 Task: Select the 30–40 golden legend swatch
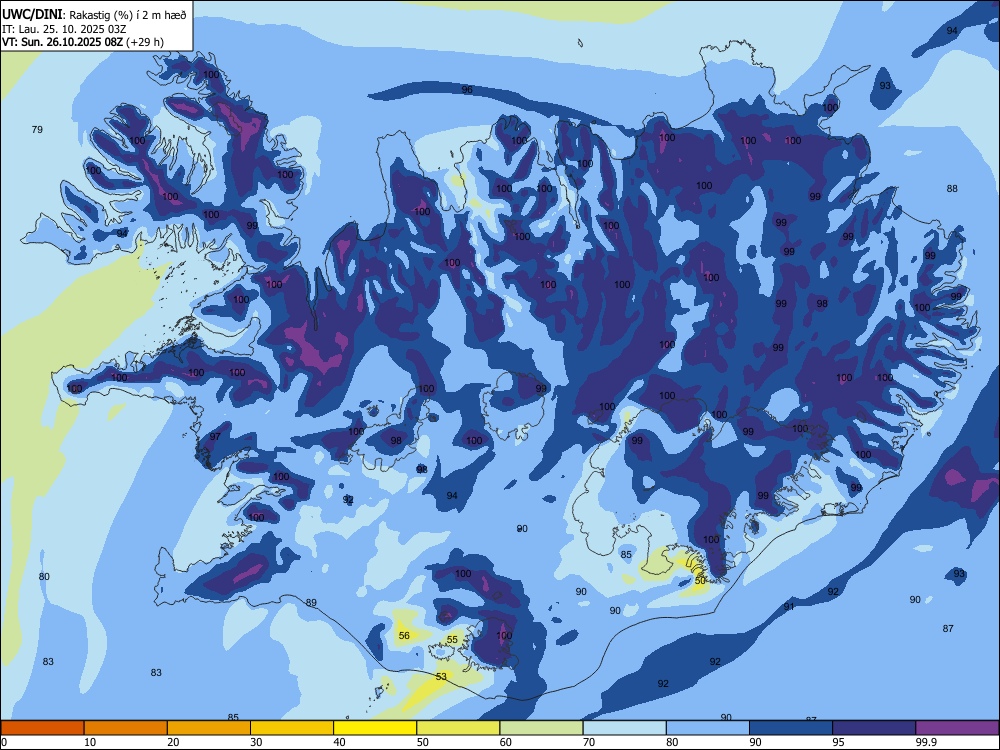(292, 728)
